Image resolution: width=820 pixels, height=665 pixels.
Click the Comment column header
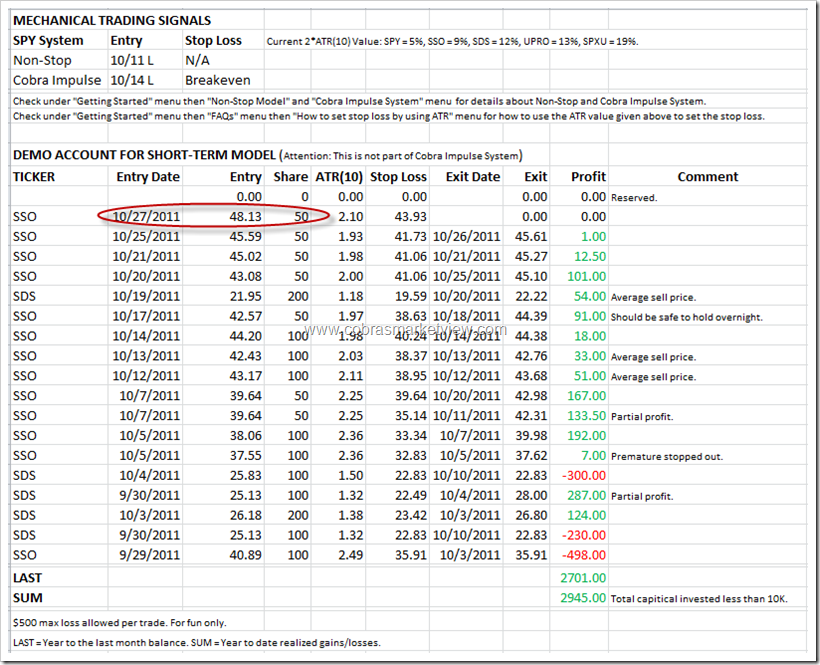[708, 177]
